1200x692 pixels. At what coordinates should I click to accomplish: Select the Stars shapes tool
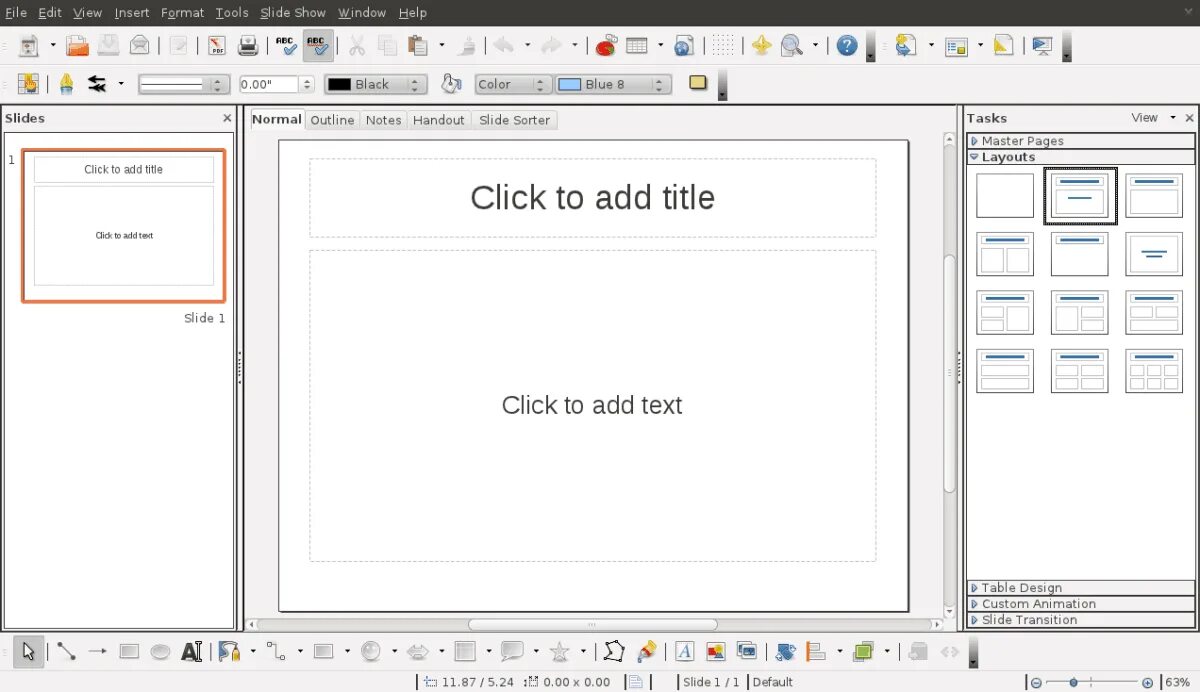[560, 652]
